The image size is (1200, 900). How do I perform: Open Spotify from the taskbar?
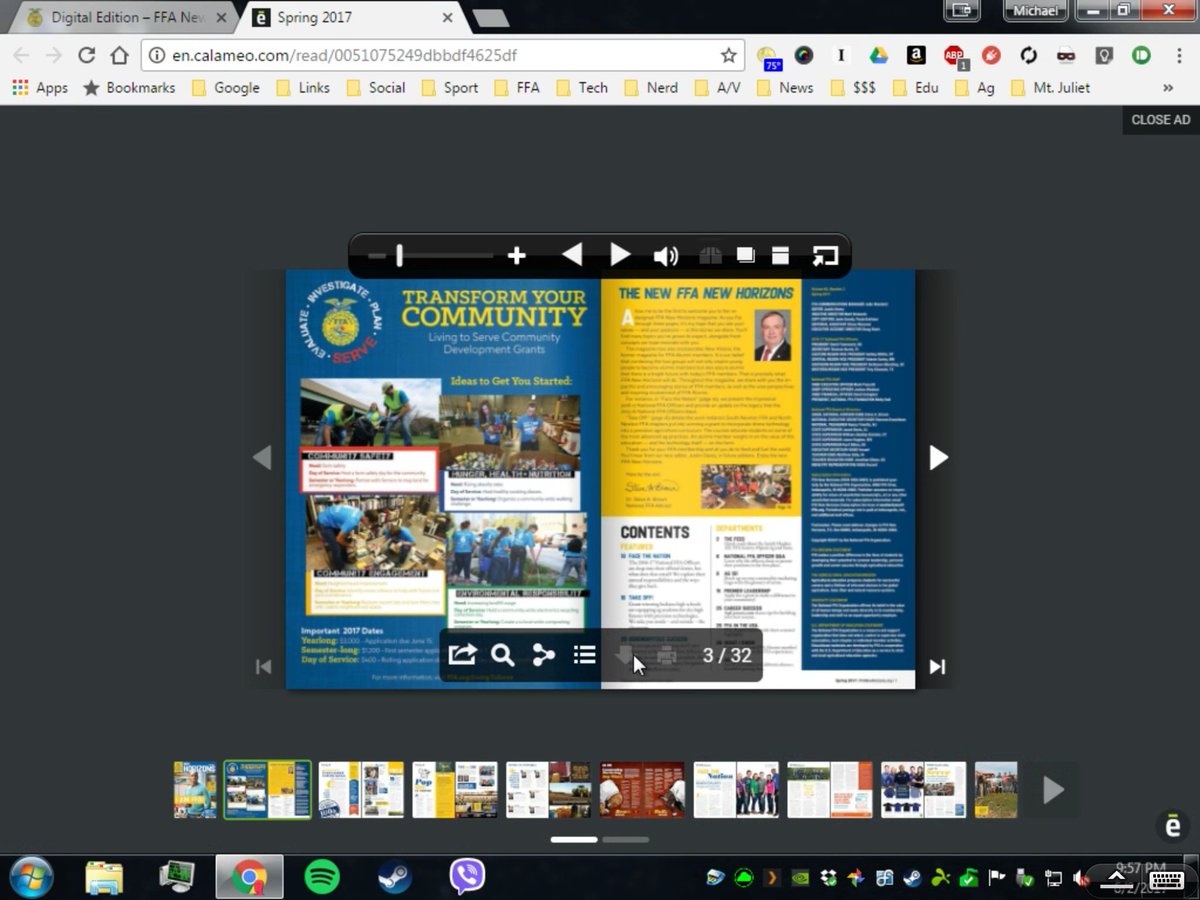point(321,877)
